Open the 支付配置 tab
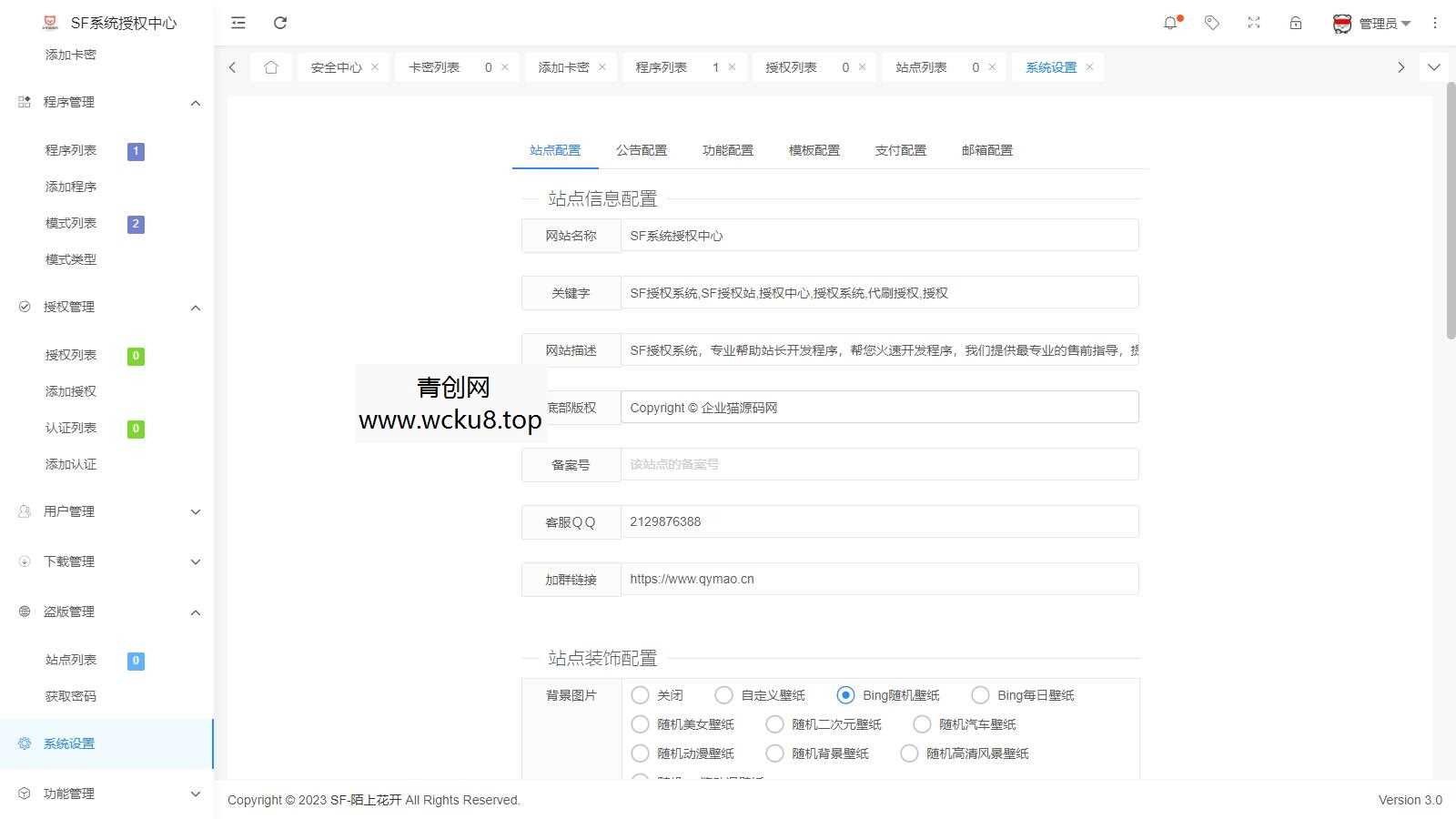This screenshot has height=819, width=1456. point(900,150)
